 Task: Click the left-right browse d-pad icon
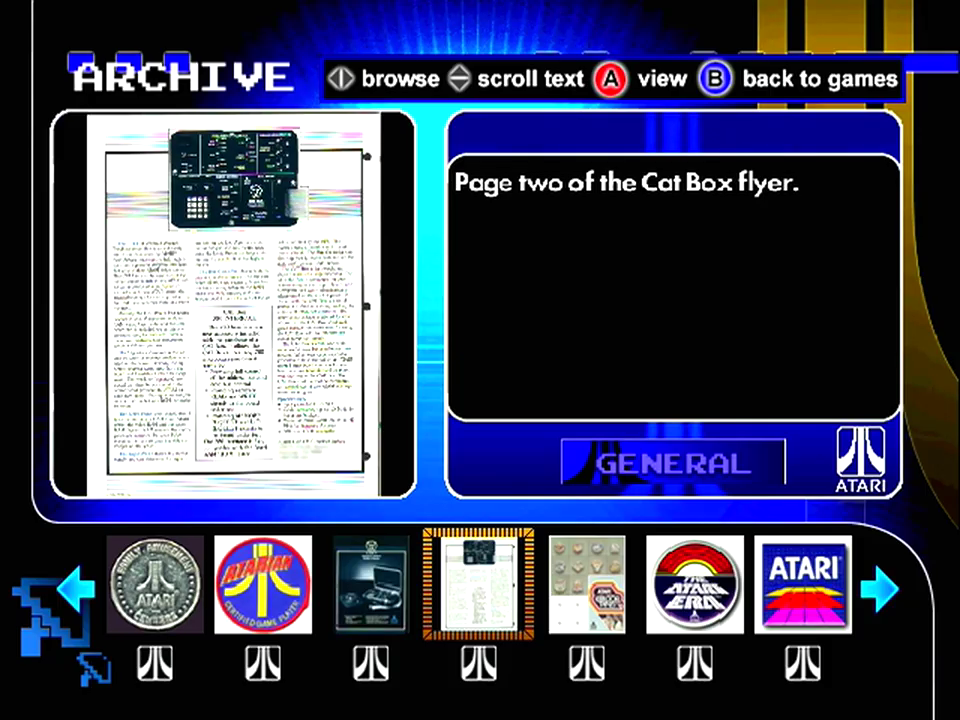[x=340, y=79]
